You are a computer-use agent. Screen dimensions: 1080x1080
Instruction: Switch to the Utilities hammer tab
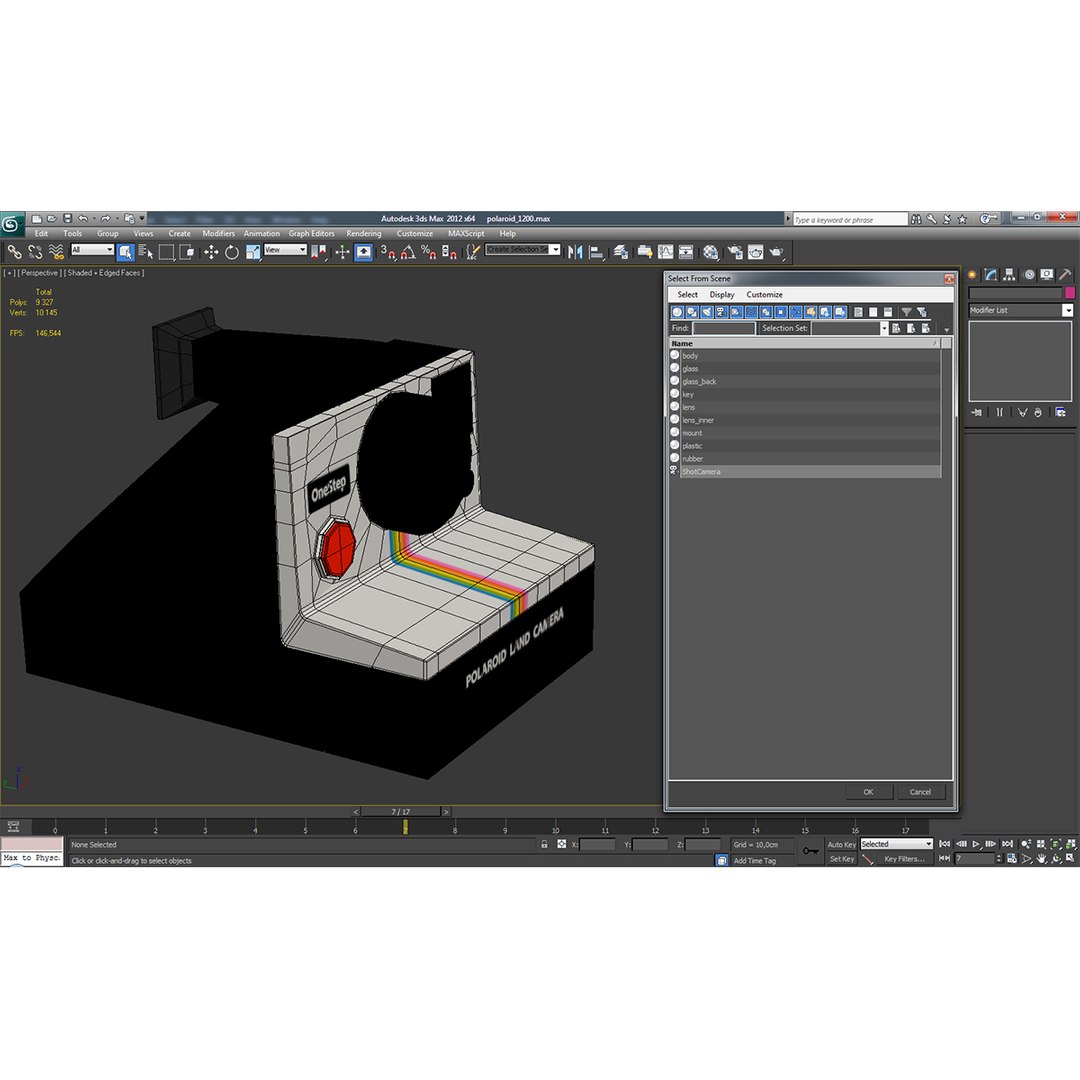(x=1065, y=275)
